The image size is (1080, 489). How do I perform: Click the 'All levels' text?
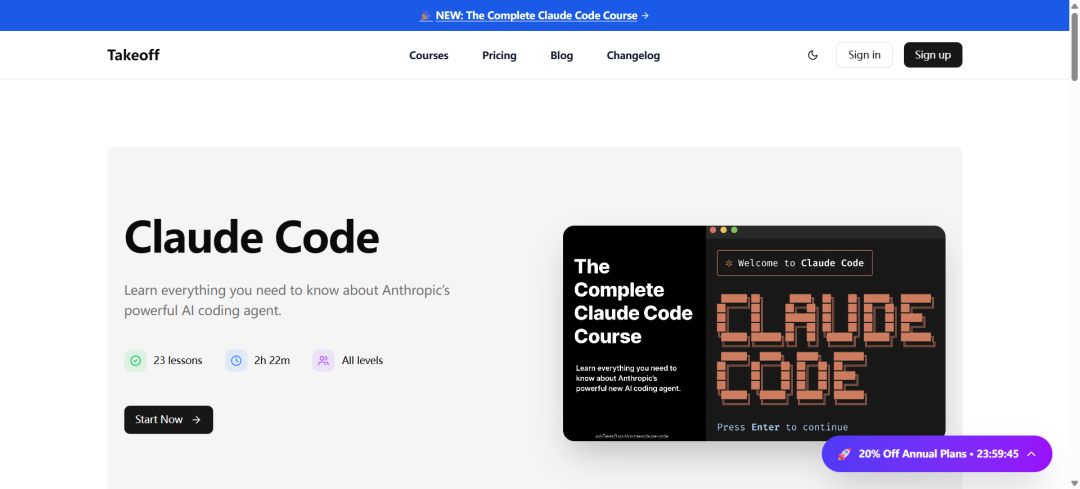pos(362,360)
